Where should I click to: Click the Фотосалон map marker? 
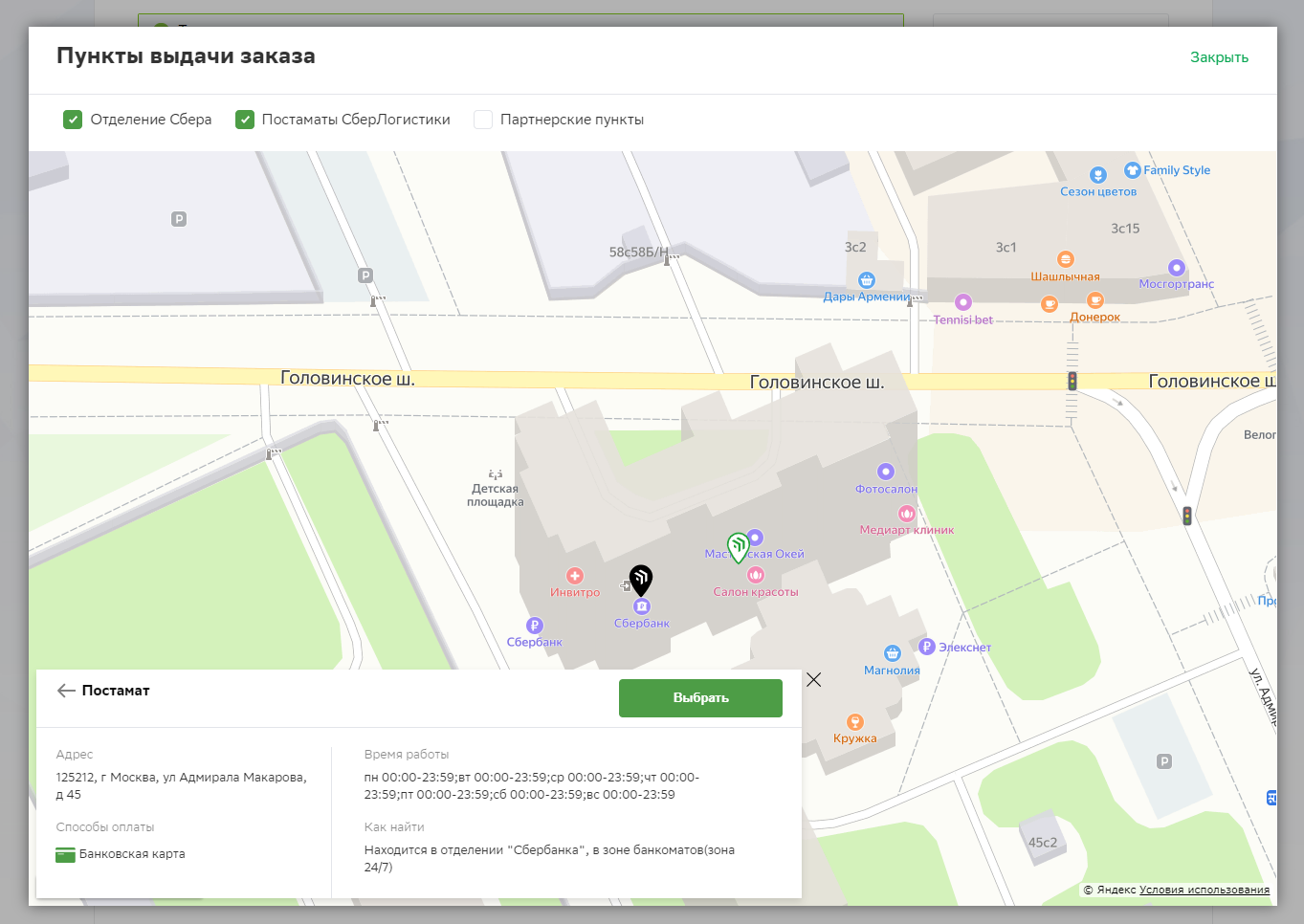886,472
